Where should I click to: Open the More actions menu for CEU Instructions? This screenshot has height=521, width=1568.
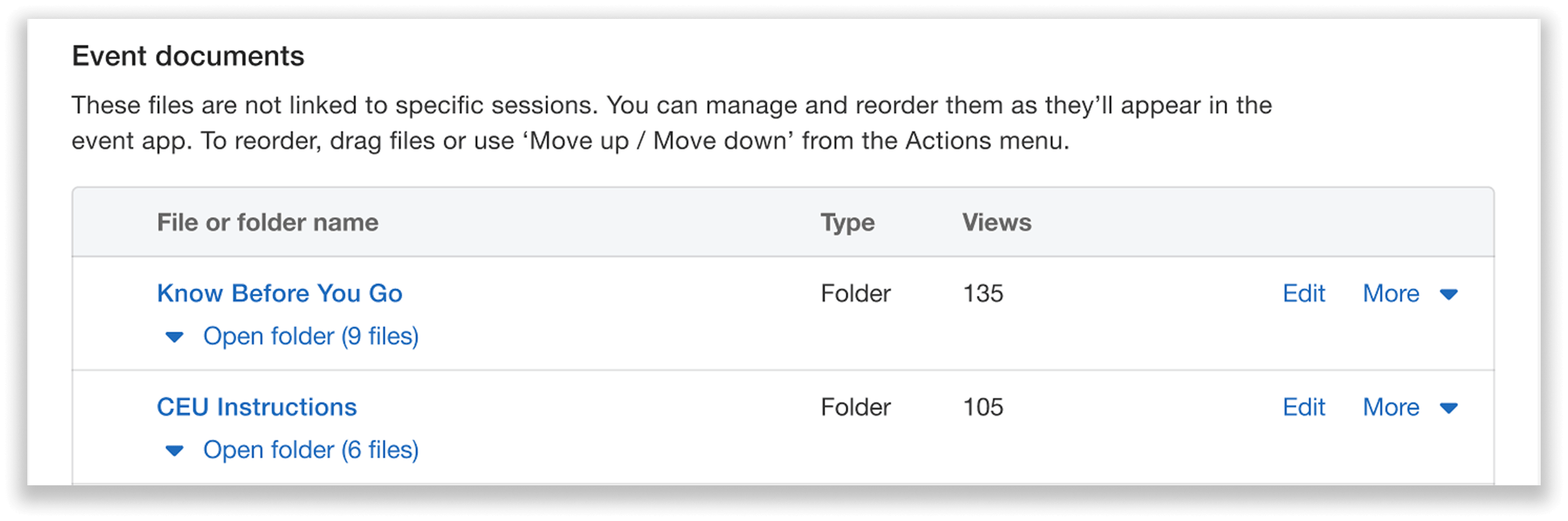(1390, 407)
